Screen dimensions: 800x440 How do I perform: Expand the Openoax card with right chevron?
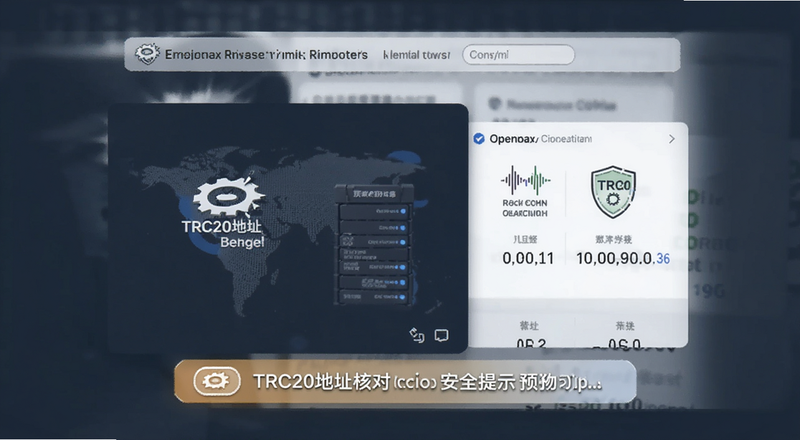[x=671, y=139]
